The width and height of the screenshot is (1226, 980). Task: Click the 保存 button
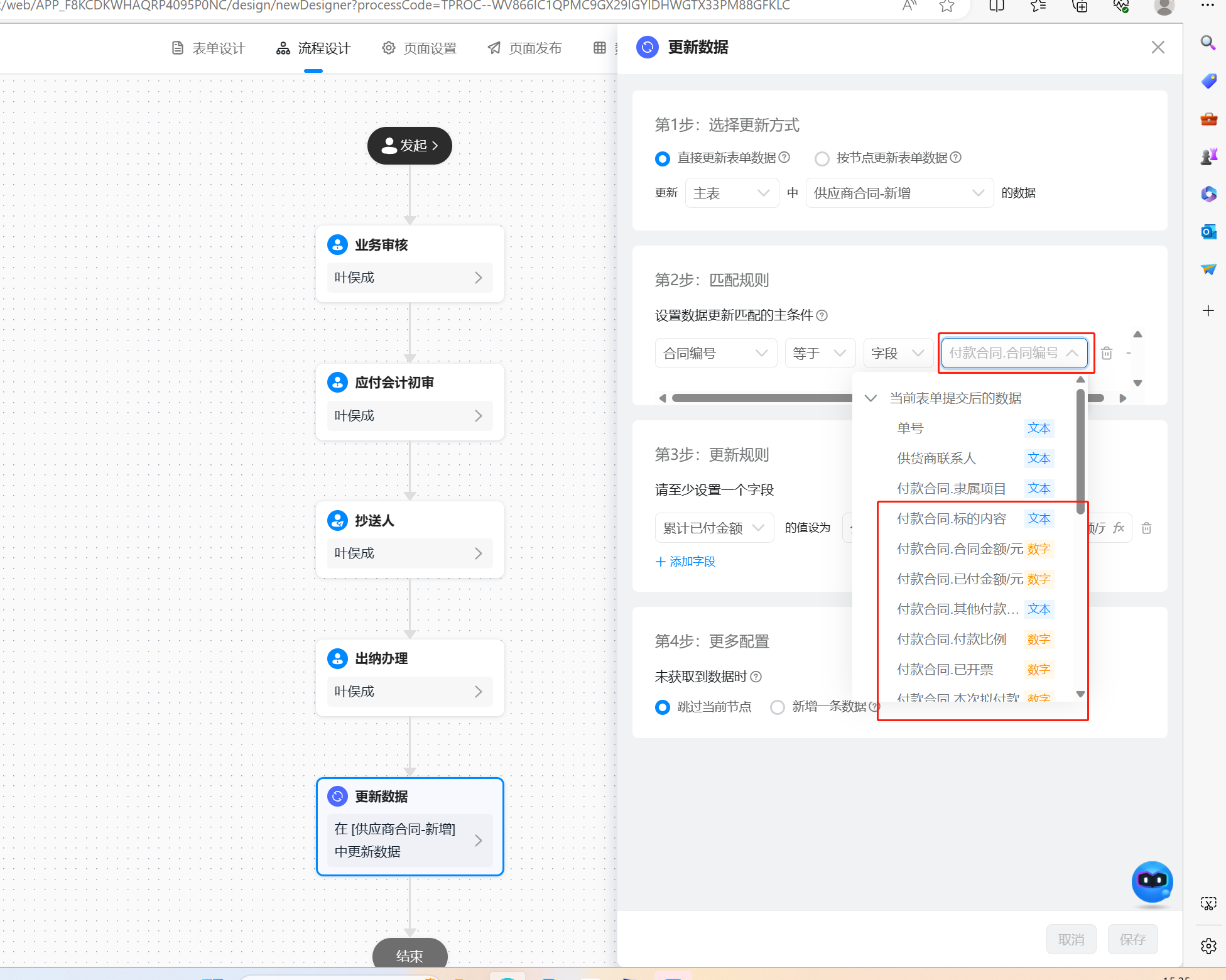click(1132, 939)
